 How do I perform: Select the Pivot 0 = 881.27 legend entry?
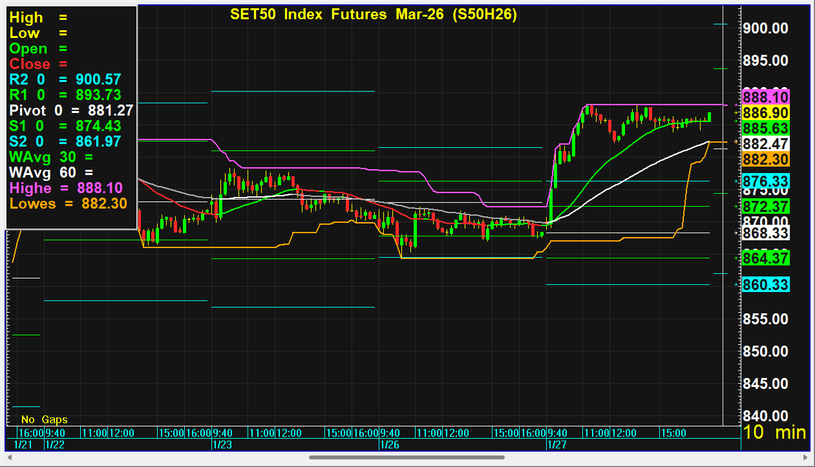coord(70,110)
